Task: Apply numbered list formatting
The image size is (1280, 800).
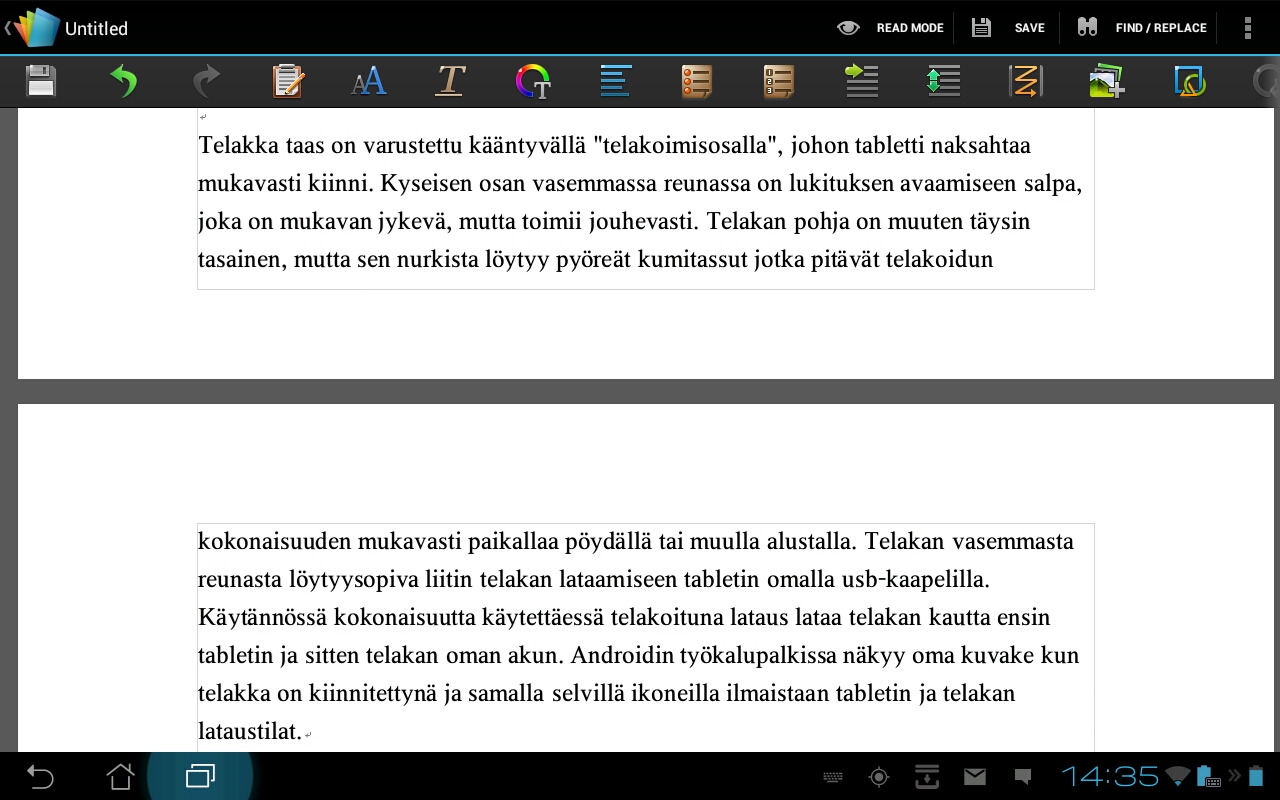Action: [778, 81]
